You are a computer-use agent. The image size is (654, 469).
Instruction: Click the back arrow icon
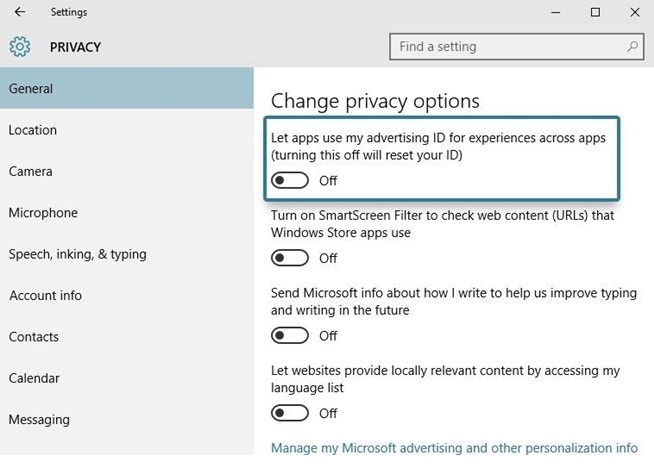20,12
